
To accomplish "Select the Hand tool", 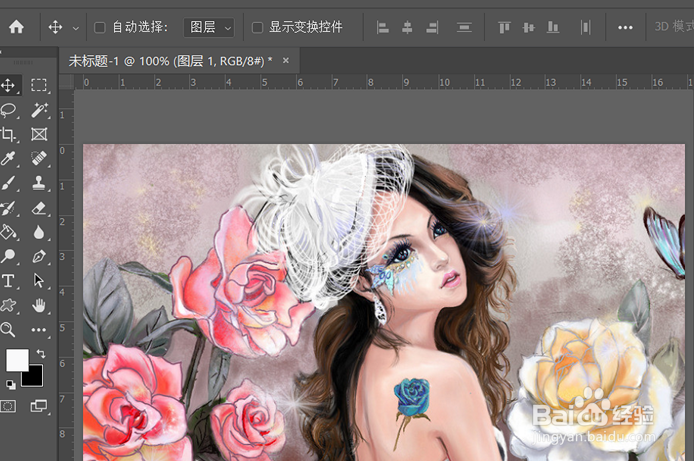I will 39,305.
